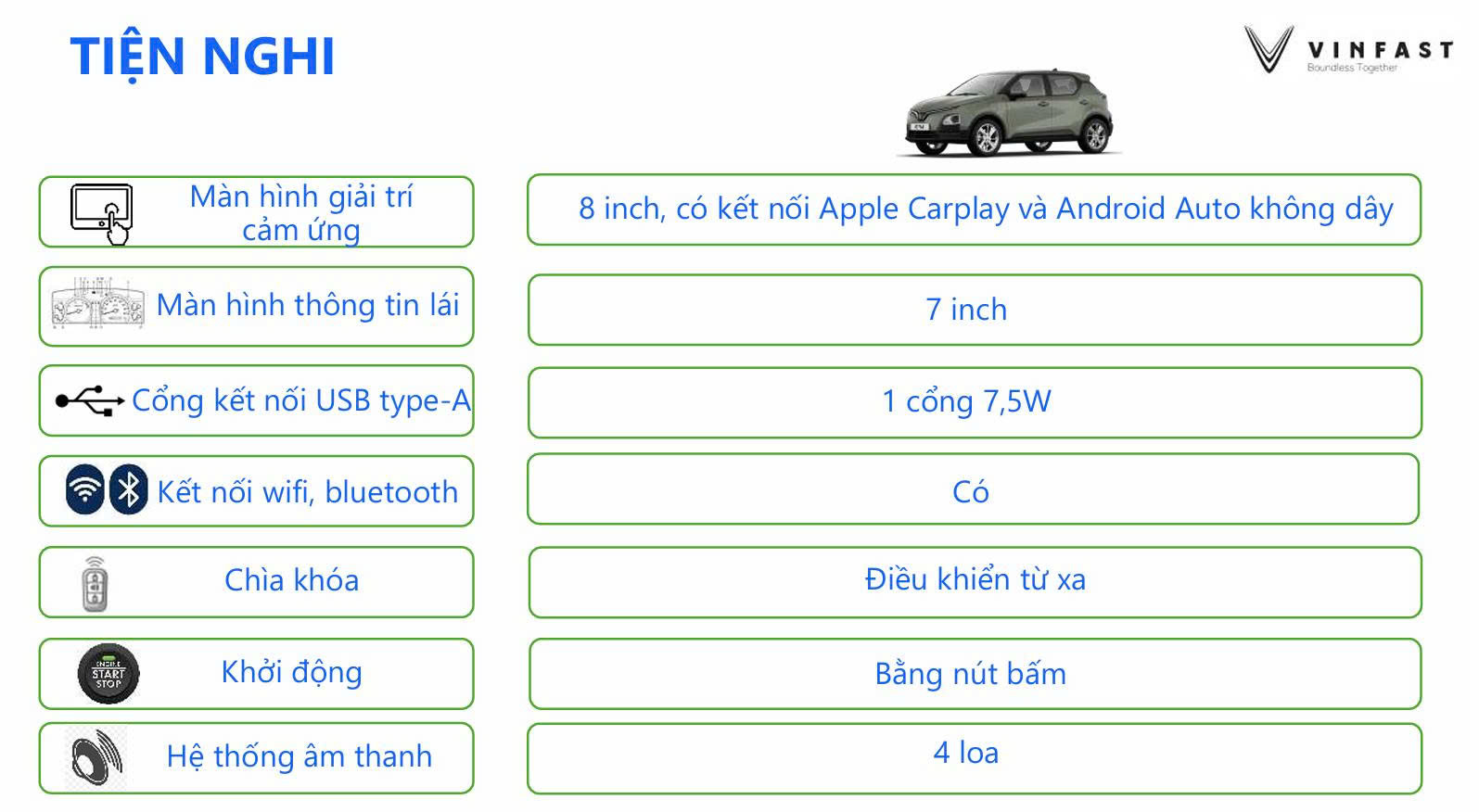
Task: Click the USB connector symbol icon
Action: [90, 400]
